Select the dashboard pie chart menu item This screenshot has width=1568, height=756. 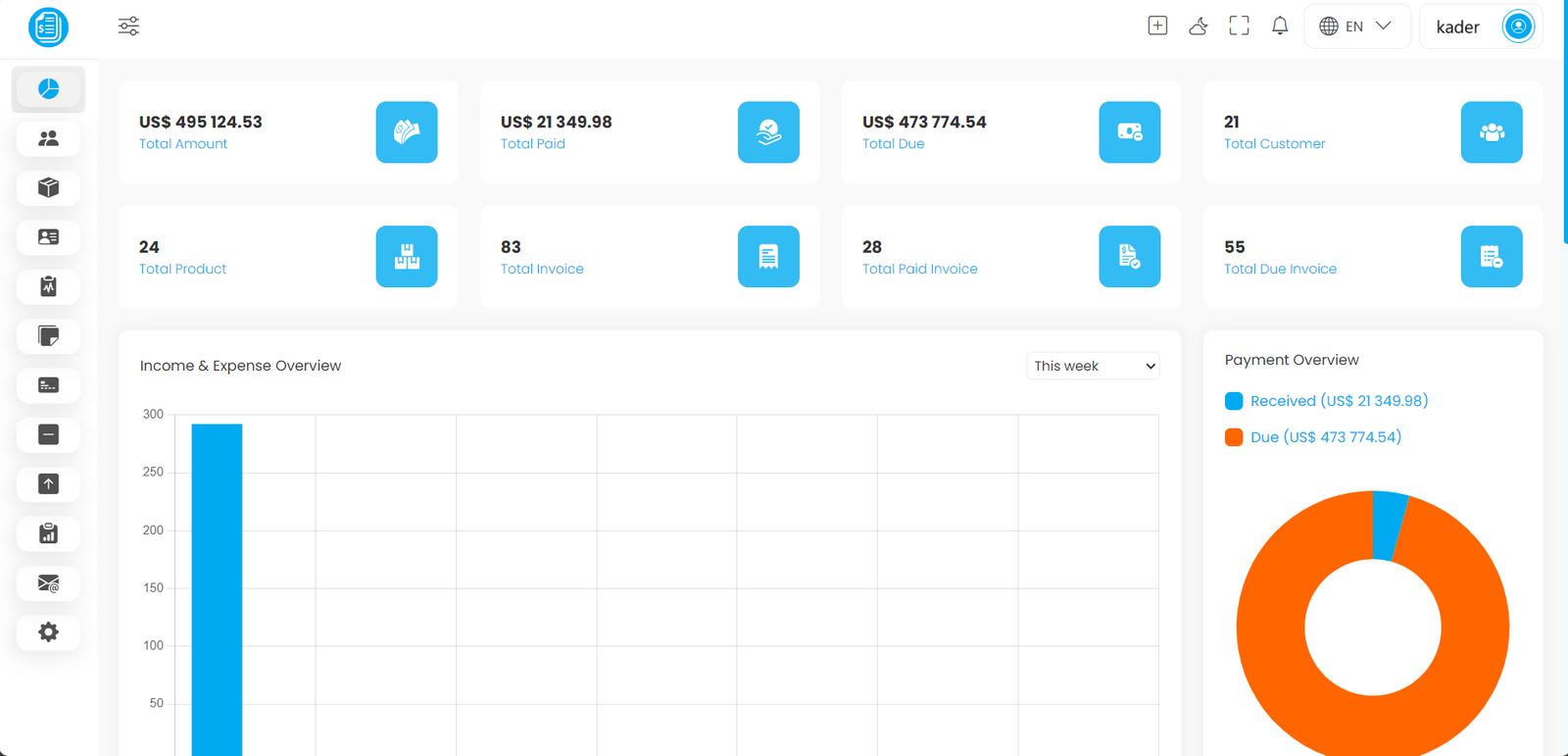[48, 89]
